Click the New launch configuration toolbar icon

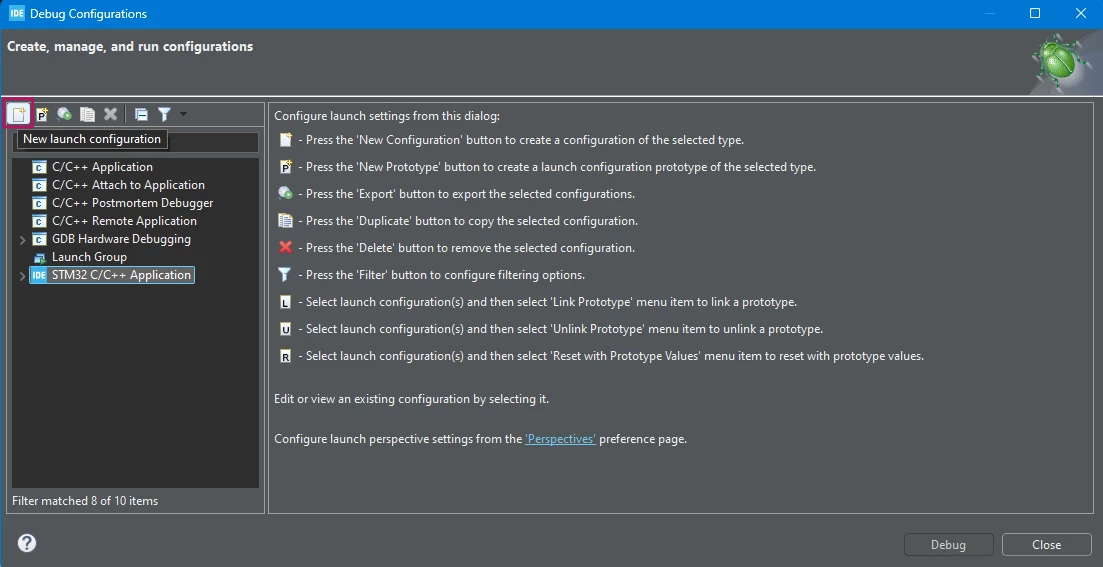[19, 114]
